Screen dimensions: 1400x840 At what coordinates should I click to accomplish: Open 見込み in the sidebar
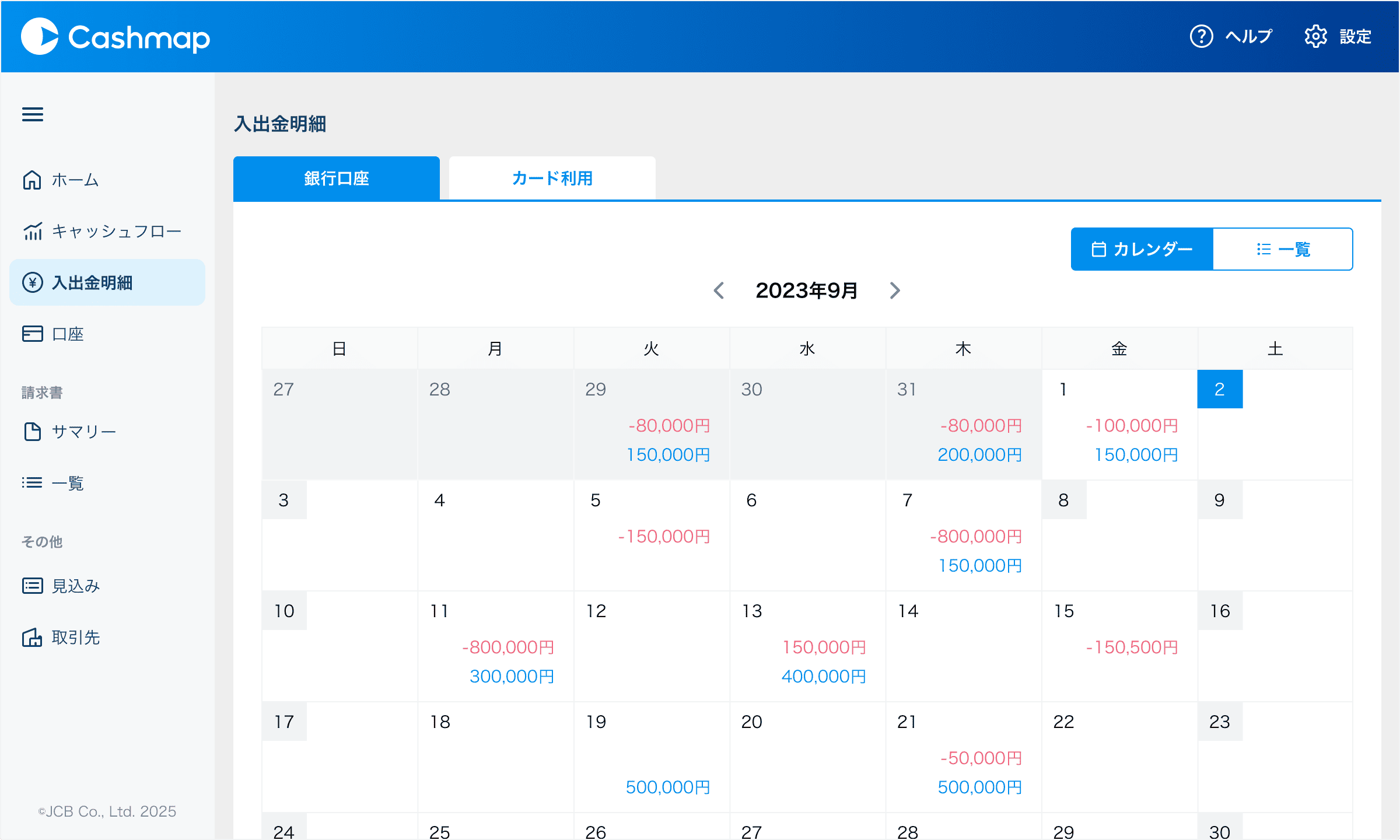point(75,586)
